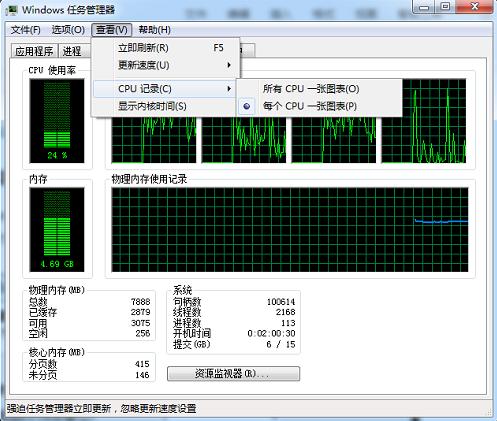Click the 分页数 value 415
This screenshot has height=421, width=497.
pyautogui.click(x=142, y=364)
